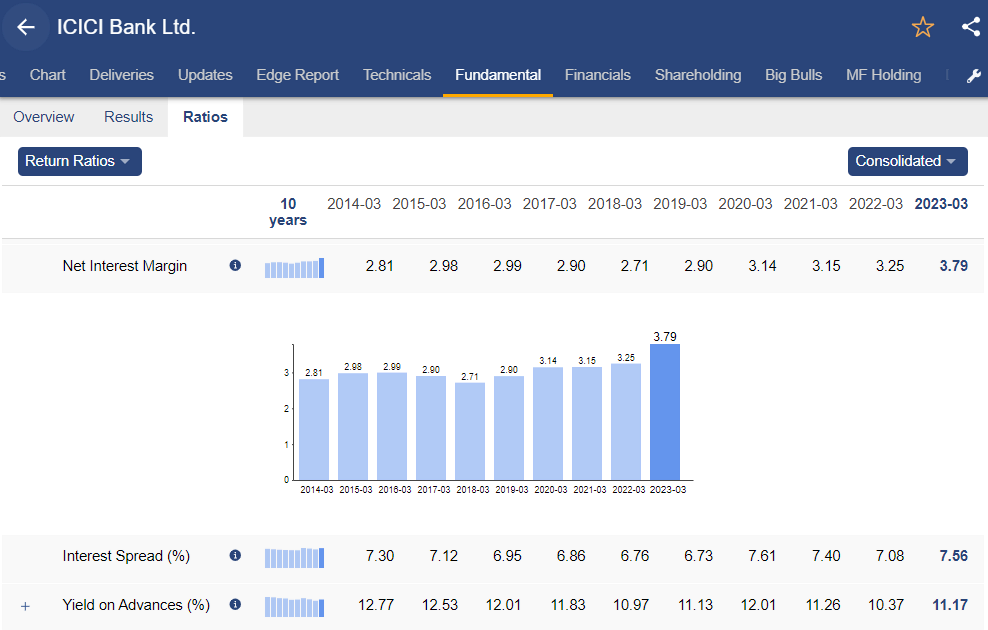The height and width of the screenshot is (630, 988).
Task: Switch to the Chart tab
Action: pos(47,75)
